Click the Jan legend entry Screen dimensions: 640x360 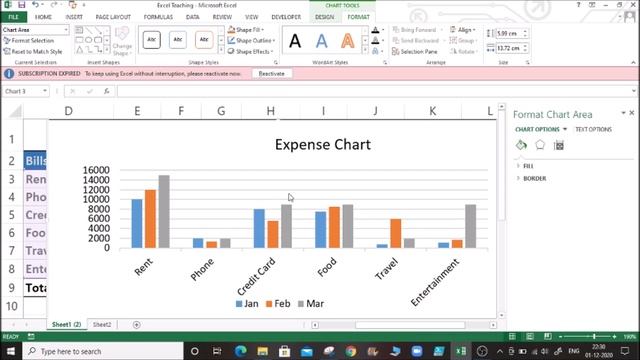247,304
